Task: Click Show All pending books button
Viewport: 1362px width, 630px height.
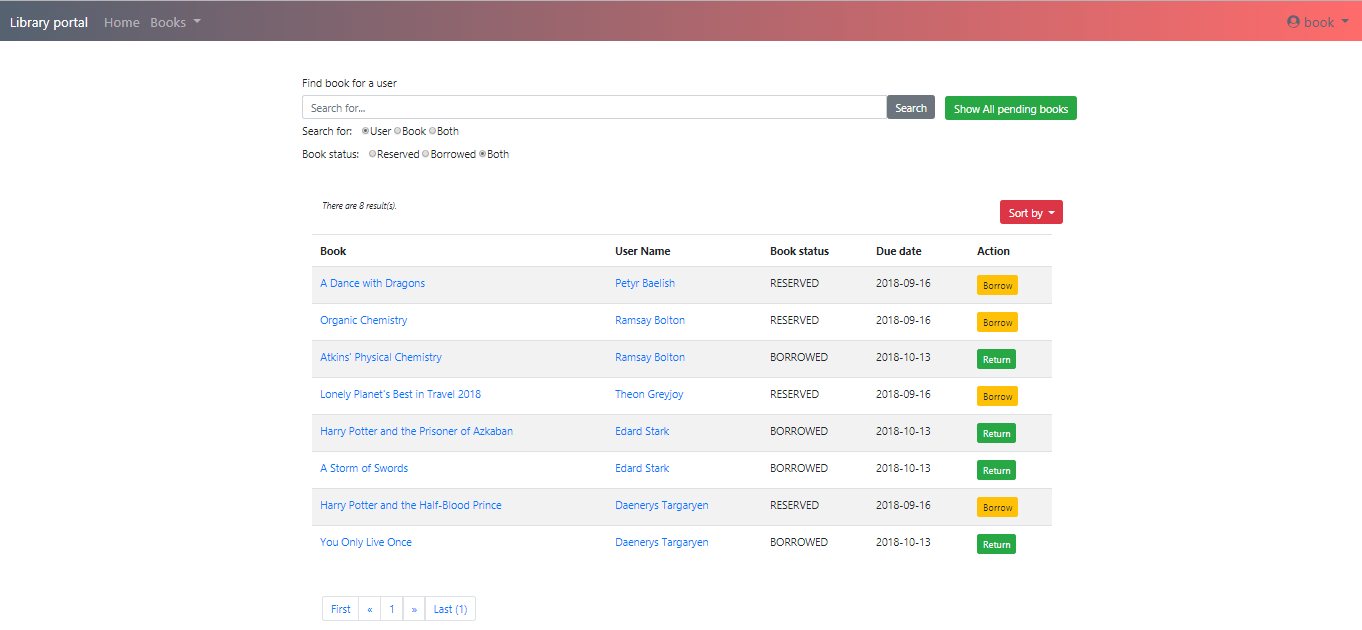Action: tap(1010, 109)
